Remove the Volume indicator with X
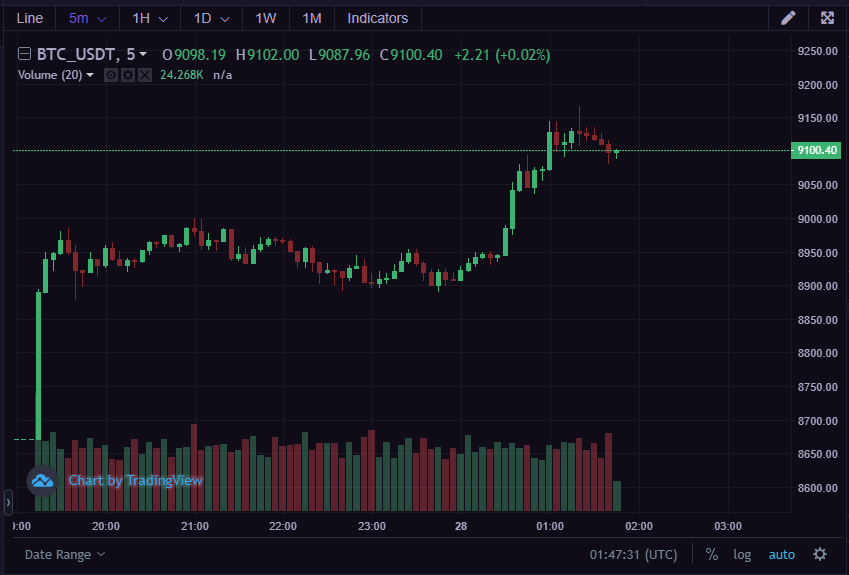 coord(145,75)
